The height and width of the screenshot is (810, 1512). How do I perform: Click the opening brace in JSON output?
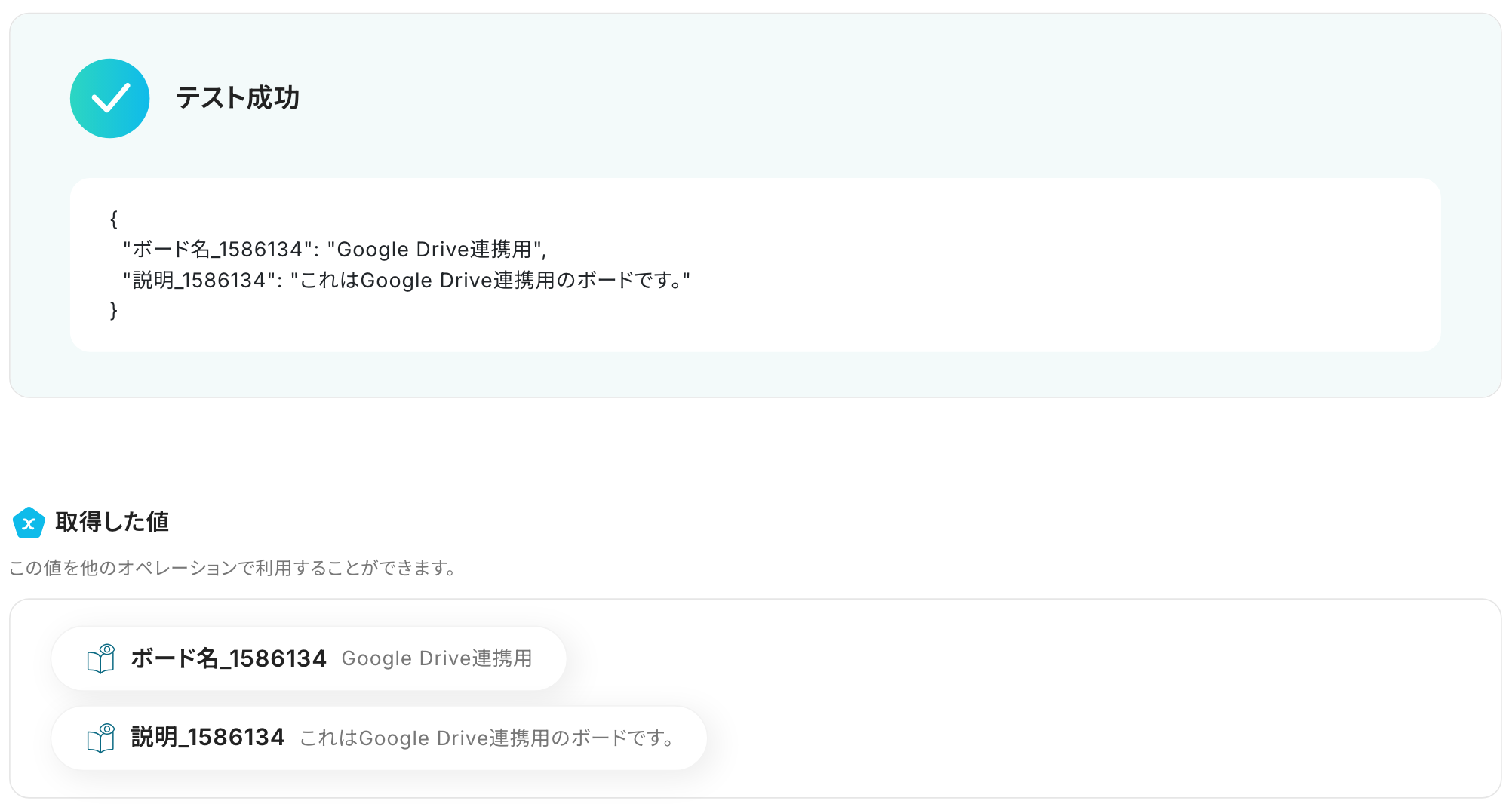(114, 219)
